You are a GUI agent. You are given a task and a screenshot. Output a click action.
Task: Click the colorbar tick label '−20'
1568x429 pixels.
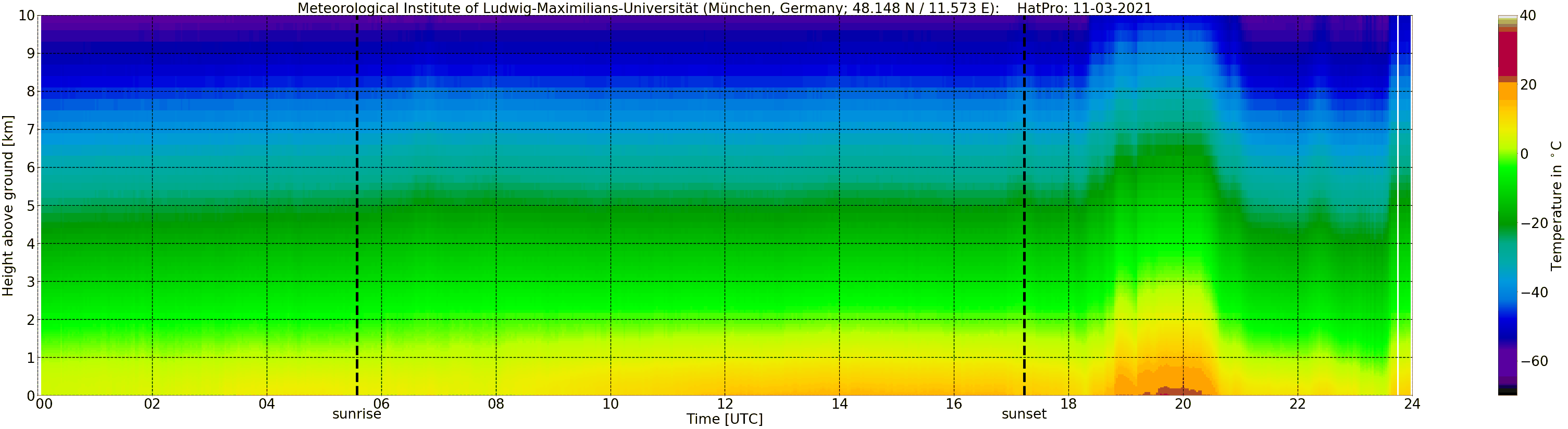tap(1534, 223)
